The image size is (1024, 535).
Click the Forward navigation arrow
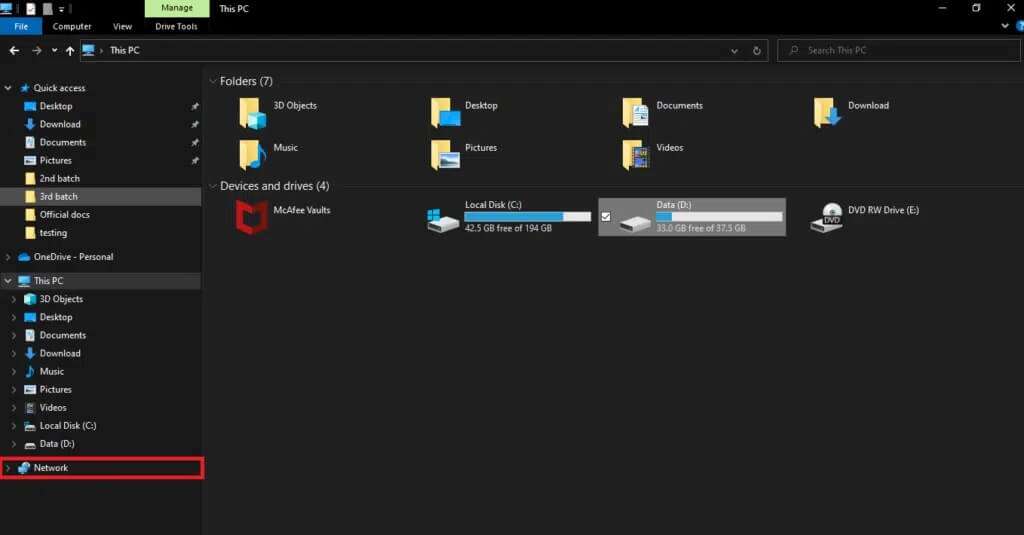pos(37,50)
